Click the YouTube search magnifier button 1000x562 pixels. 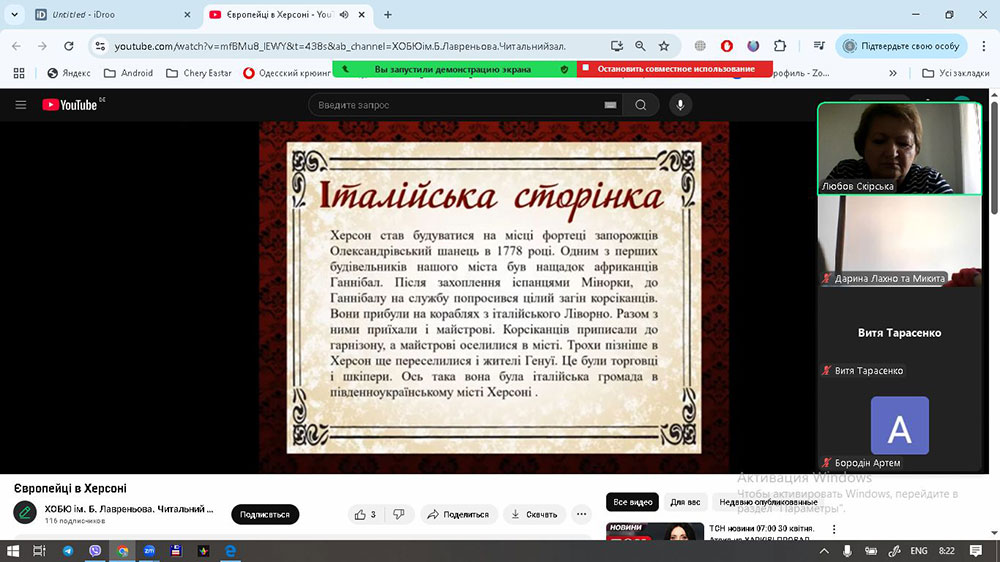[640, 105]
